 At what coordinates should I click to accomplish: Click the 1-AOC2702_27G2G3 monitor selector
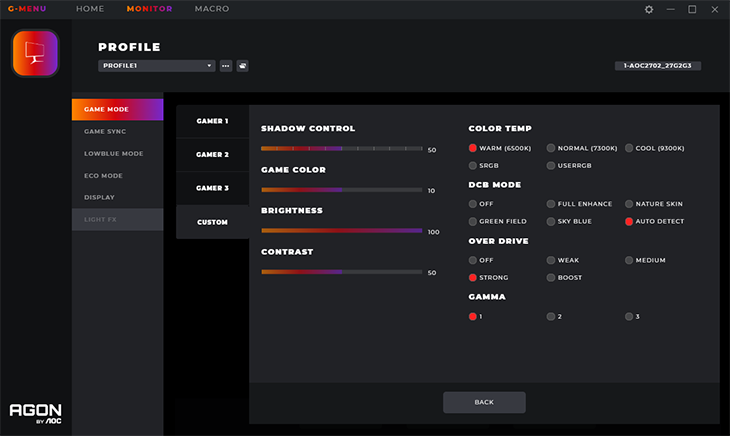pos(657,66)
